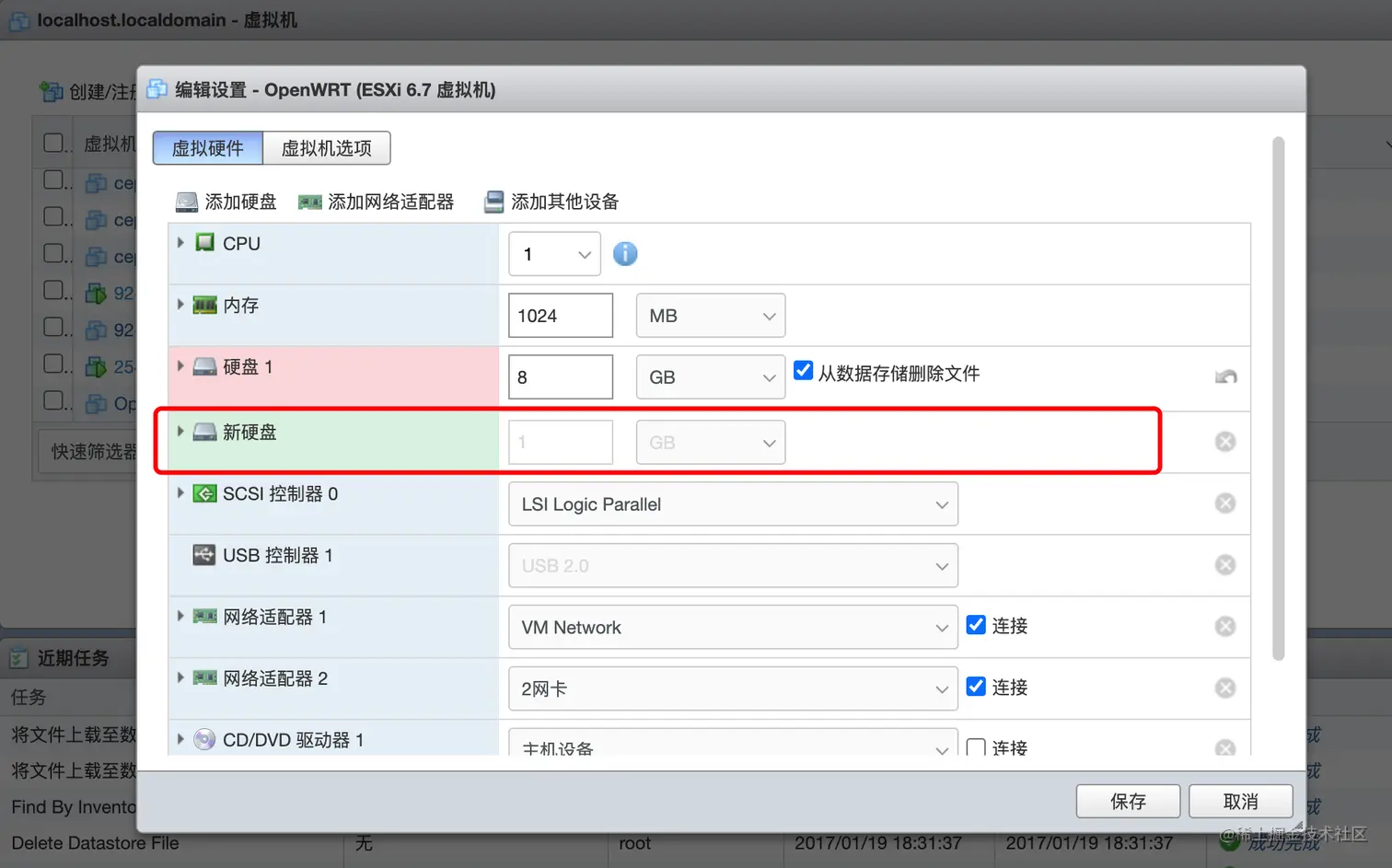Click 添加硬盘 text link
Viewport: 1392px width, 868px height.
pyautogui.click(x=241, y=202)
